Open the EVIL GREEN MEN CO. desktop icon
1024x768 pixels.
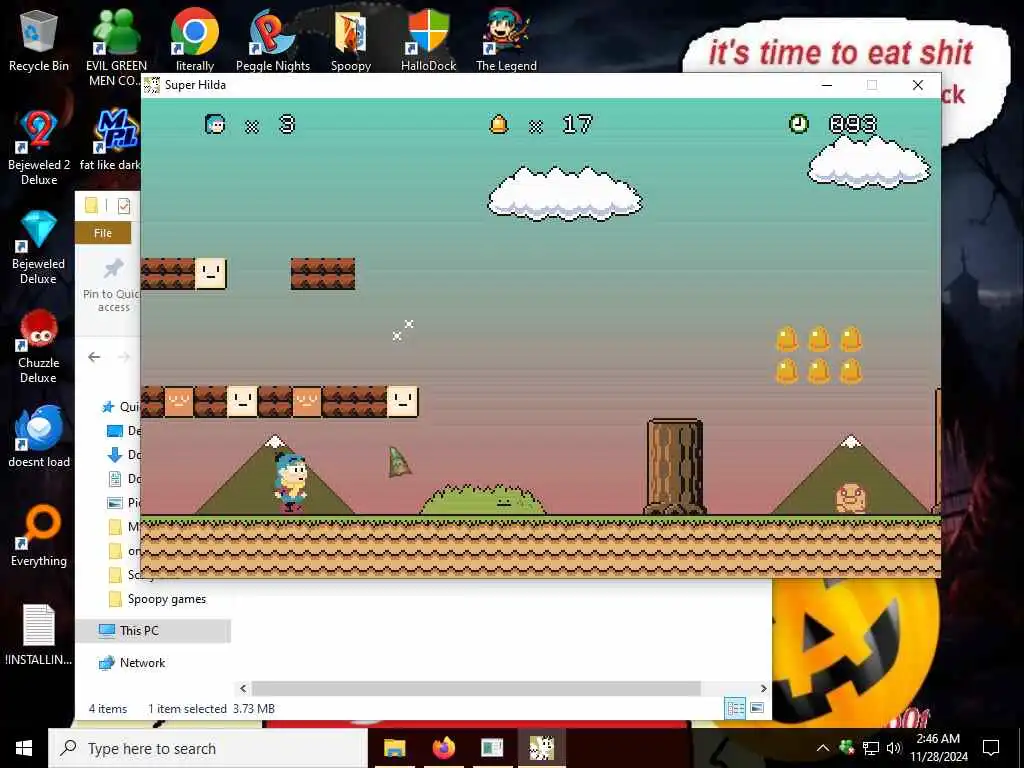[116, 46]
